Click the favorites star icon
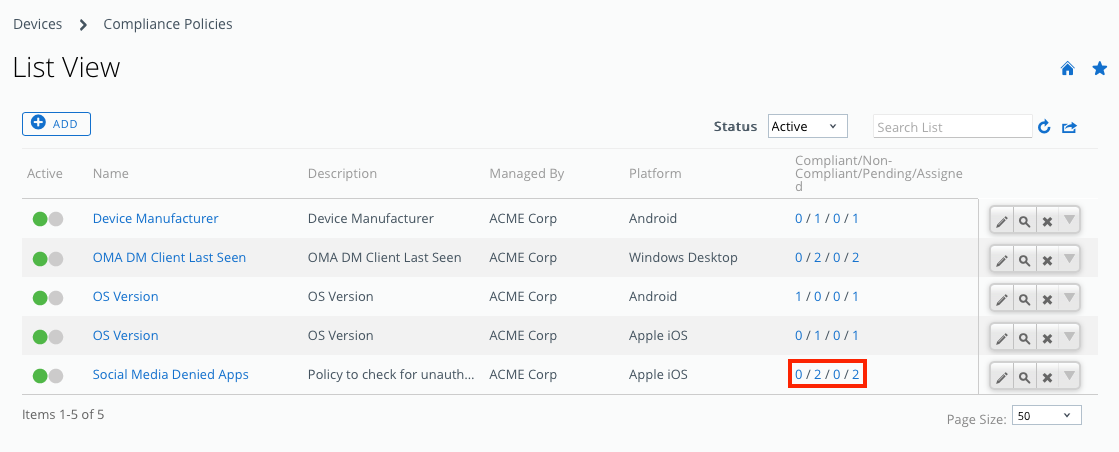Image resolution: width=1119 pixels, height=452 pixels. (x=1099, y=69)
